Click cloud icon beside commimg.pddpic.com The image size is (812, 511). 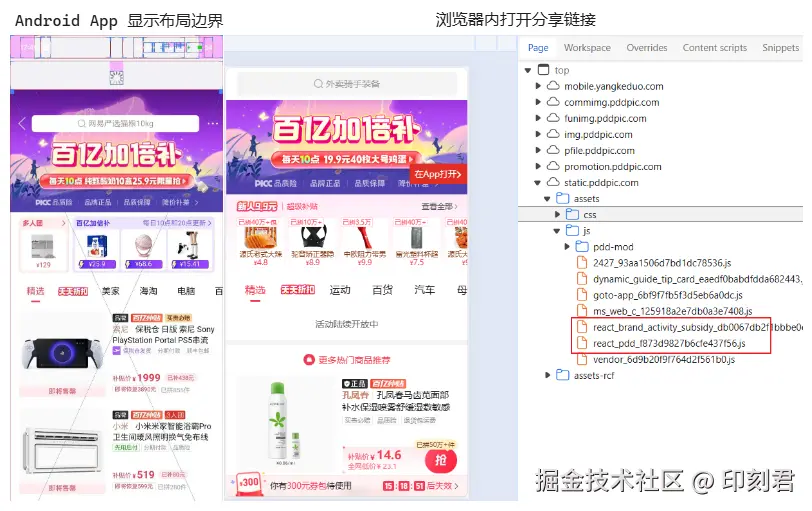coord(553,101)
